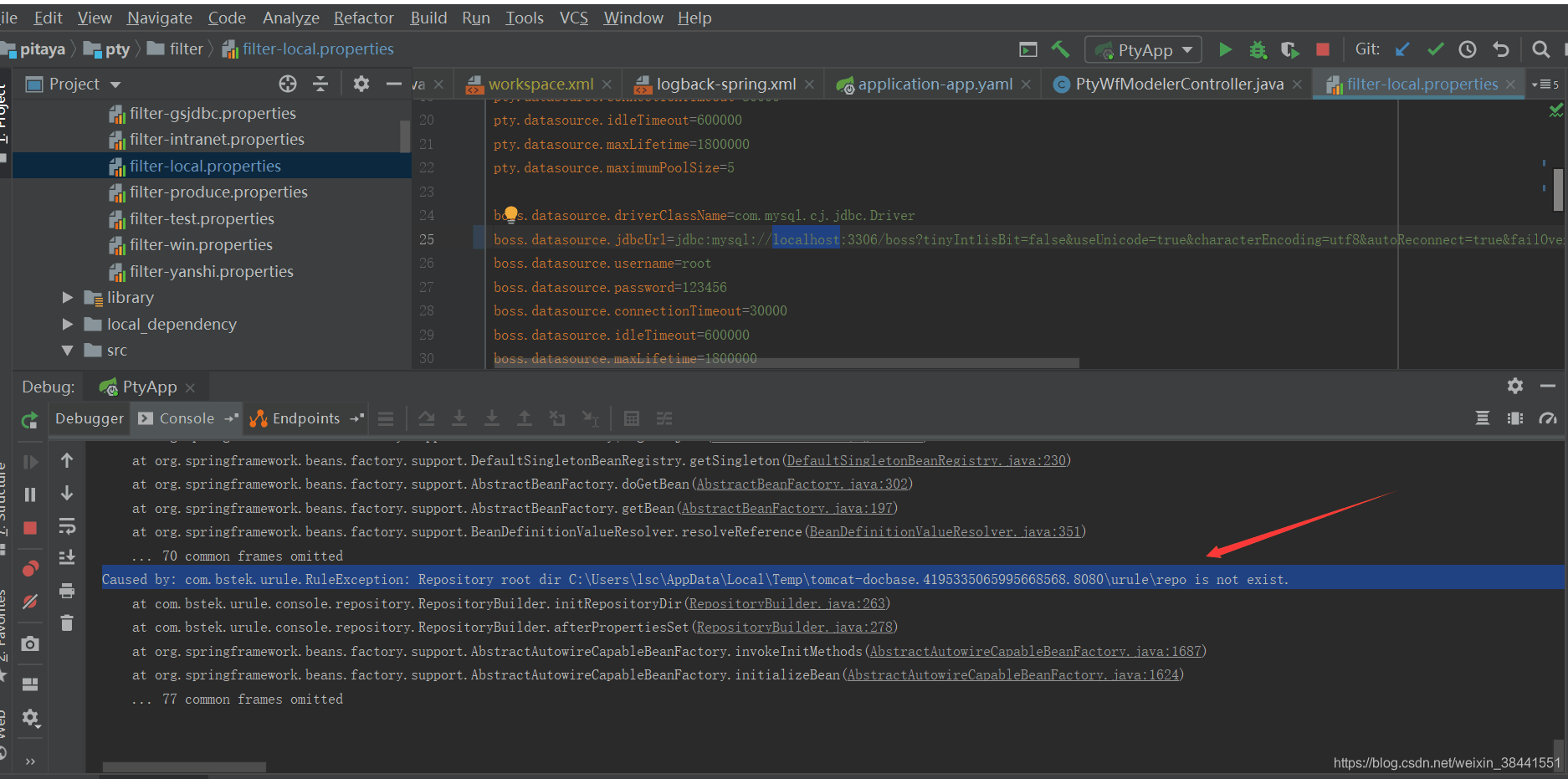Open the Navigate menu
The width and height of the screenshot is (1568, 779).
click(159, 18)
